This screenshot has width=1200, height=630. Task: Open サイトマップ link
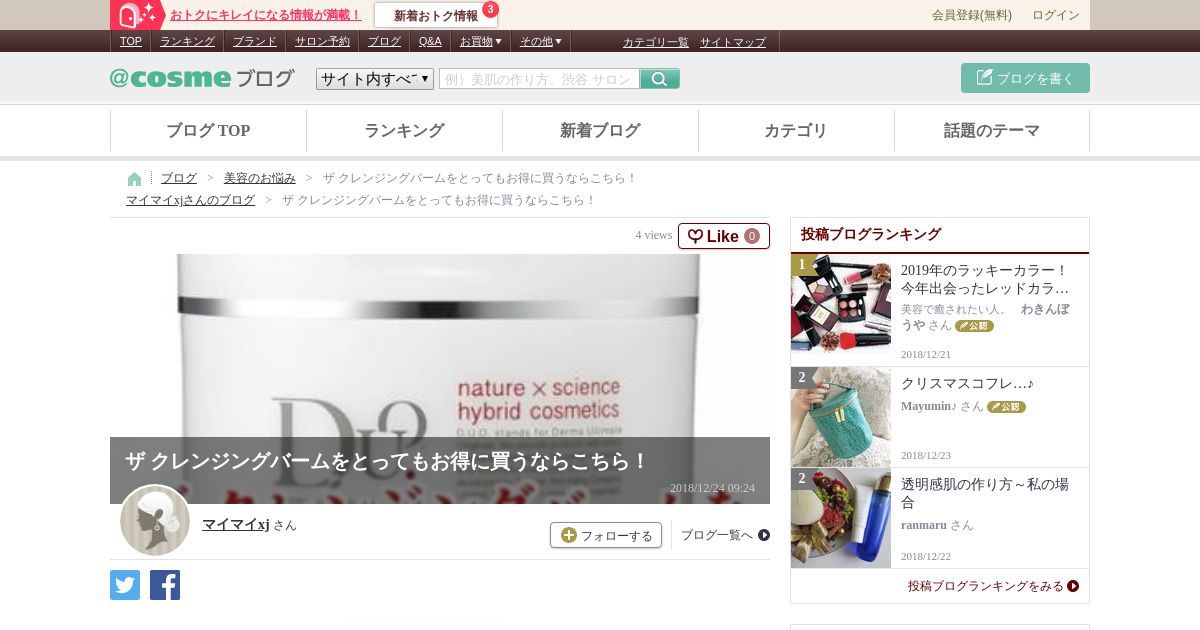[x=733, y=42]
